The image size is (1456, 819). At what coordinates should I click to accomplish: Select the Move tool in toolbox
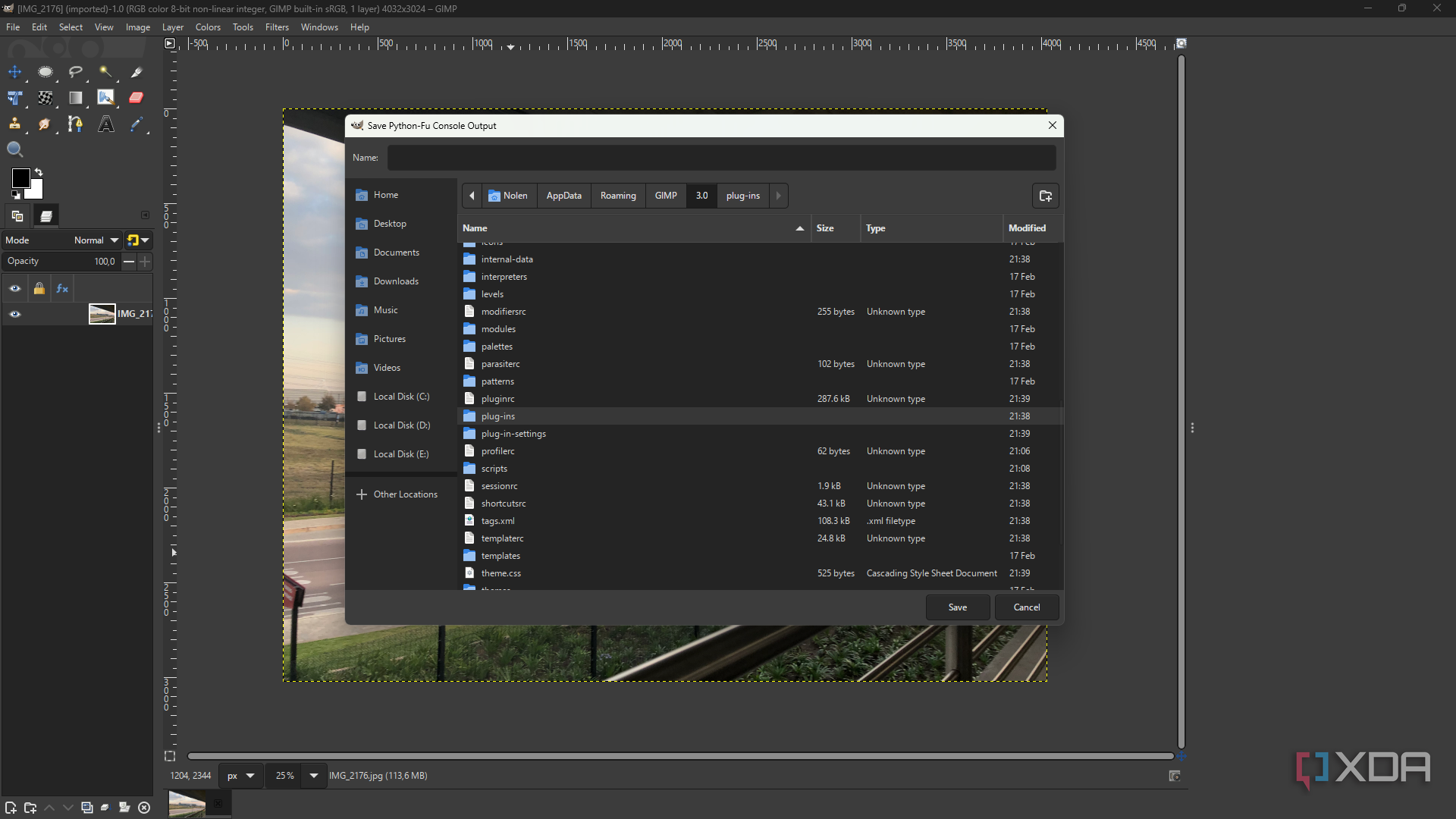click(x=15, y=72)
